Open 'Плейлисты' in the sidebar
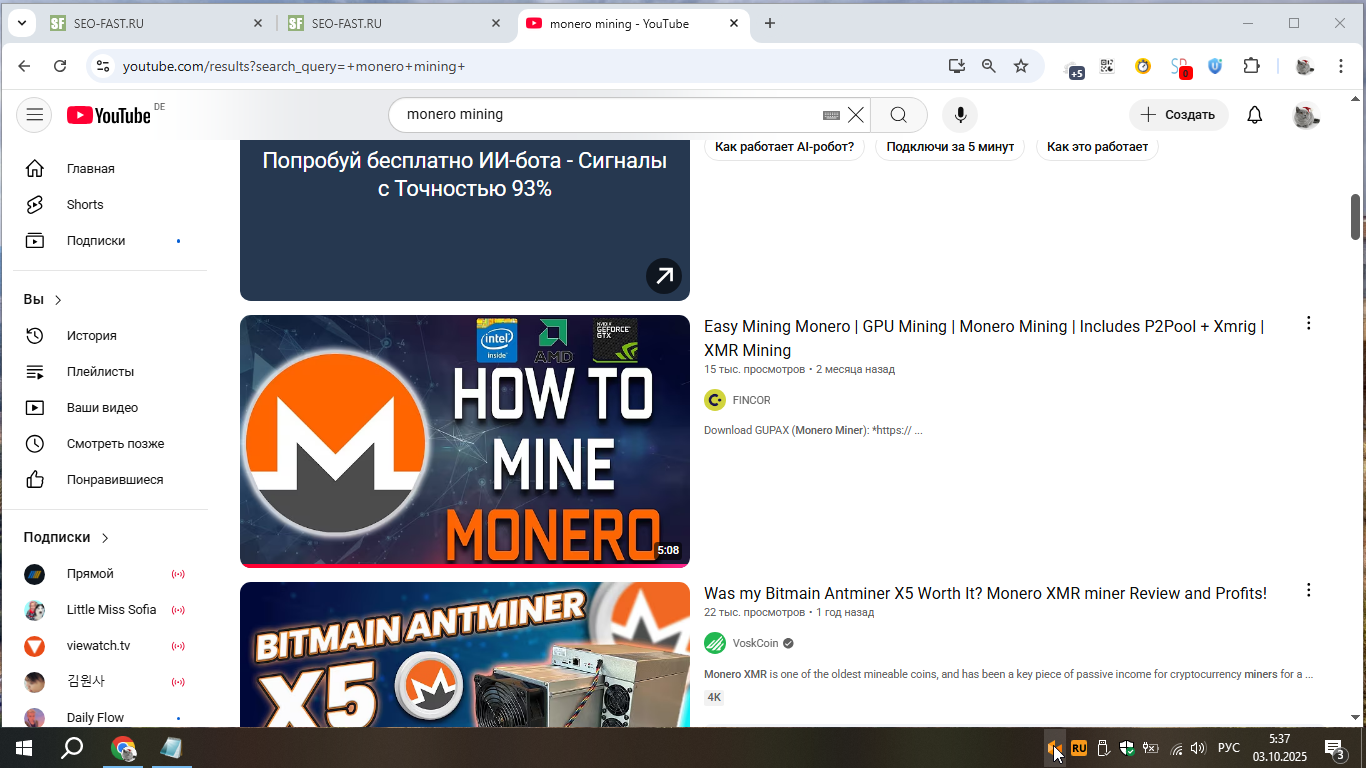 [110, 372]
